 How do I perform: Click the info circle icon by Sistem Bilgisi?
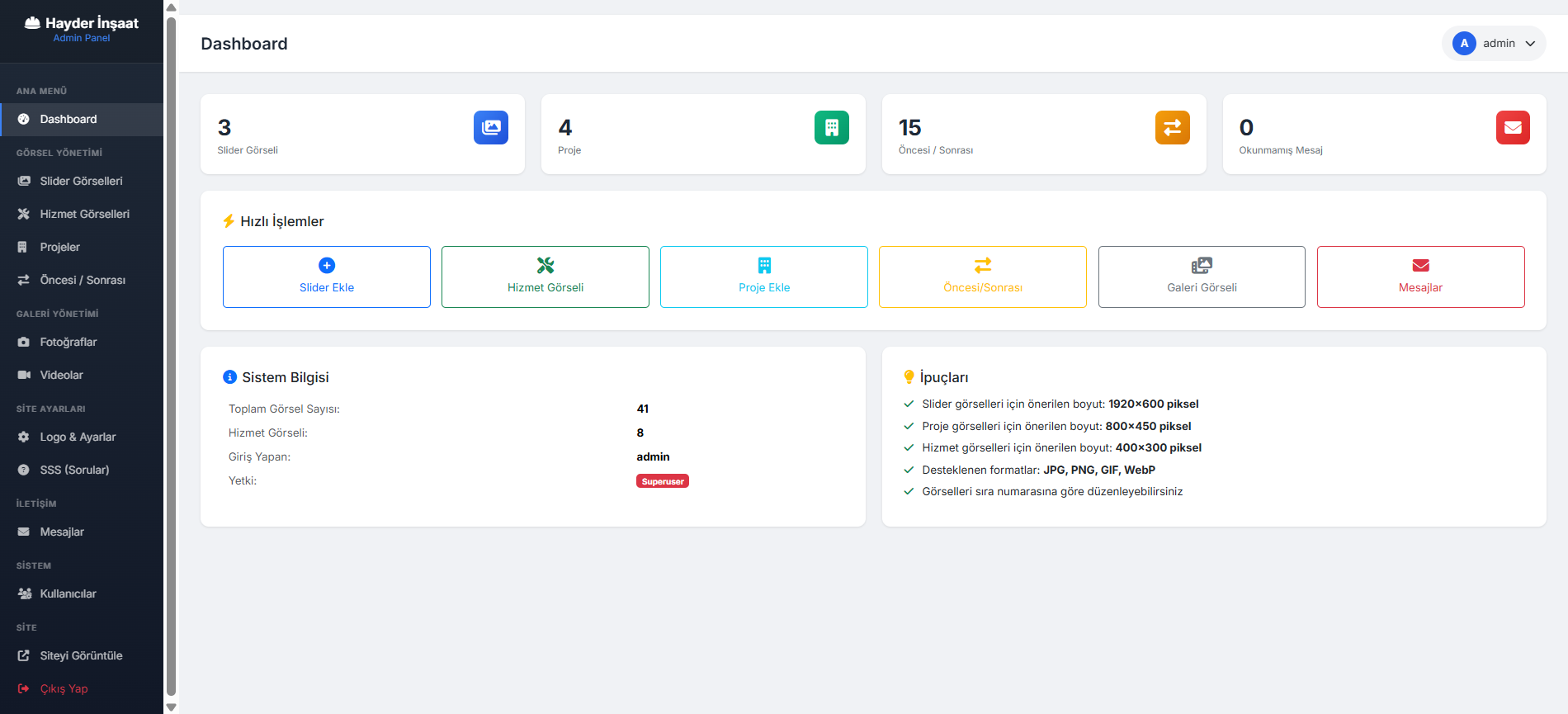click(230, 377)
